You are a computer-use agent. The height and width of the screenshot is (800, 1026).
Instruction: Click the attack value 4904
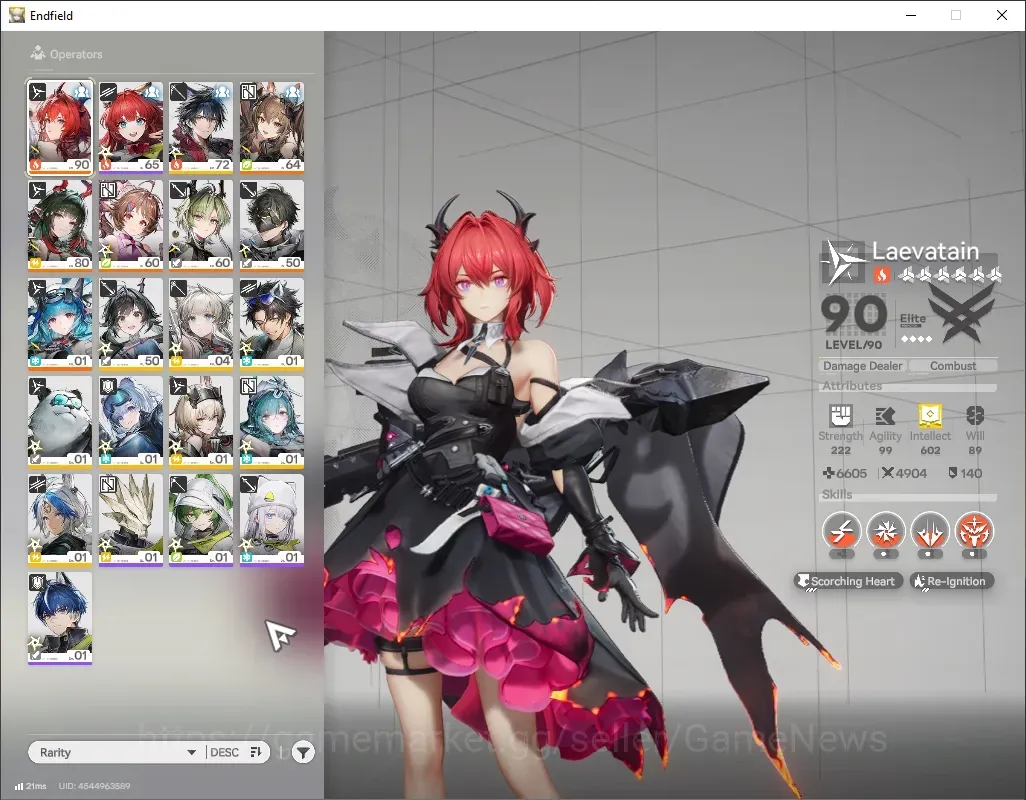click(x=904, y=473)
